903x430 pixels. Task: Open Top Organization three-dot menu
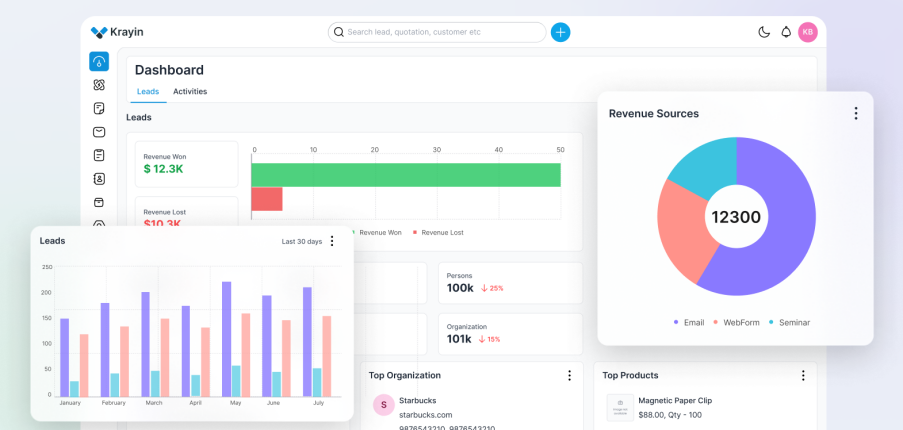click(x=569, y=375)
